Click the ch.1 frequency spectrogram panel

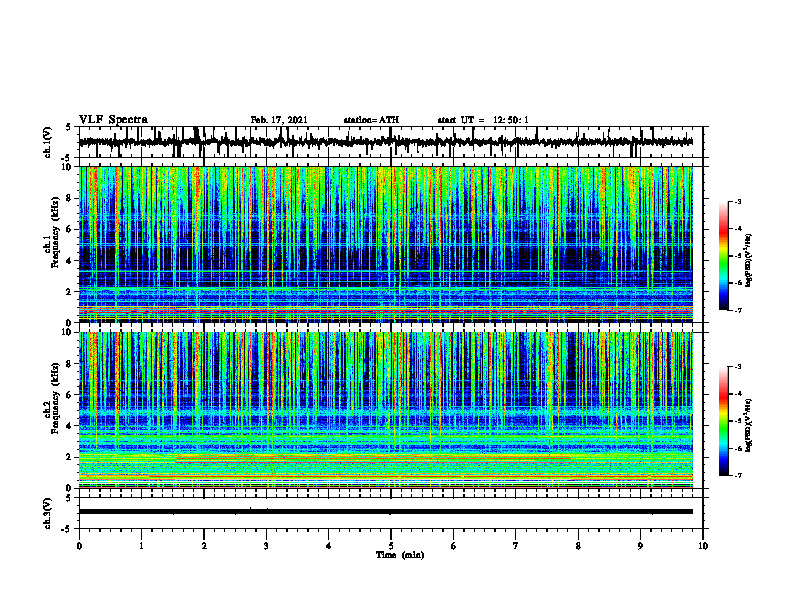tap(386, 244)
